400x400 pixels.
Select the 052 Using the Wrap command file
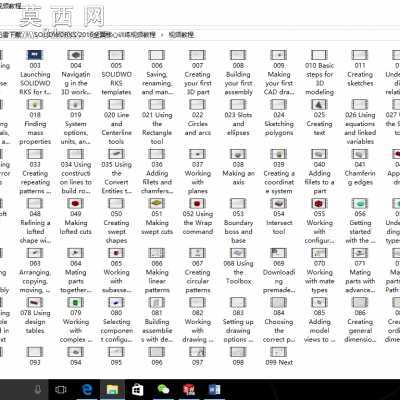coord(197,217)
